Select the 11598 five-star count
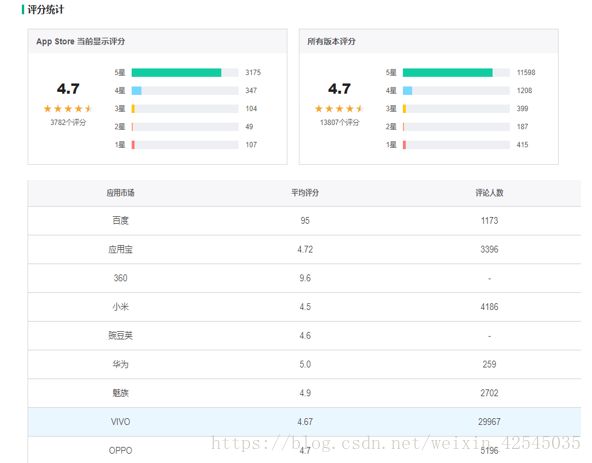 [526, 73]
